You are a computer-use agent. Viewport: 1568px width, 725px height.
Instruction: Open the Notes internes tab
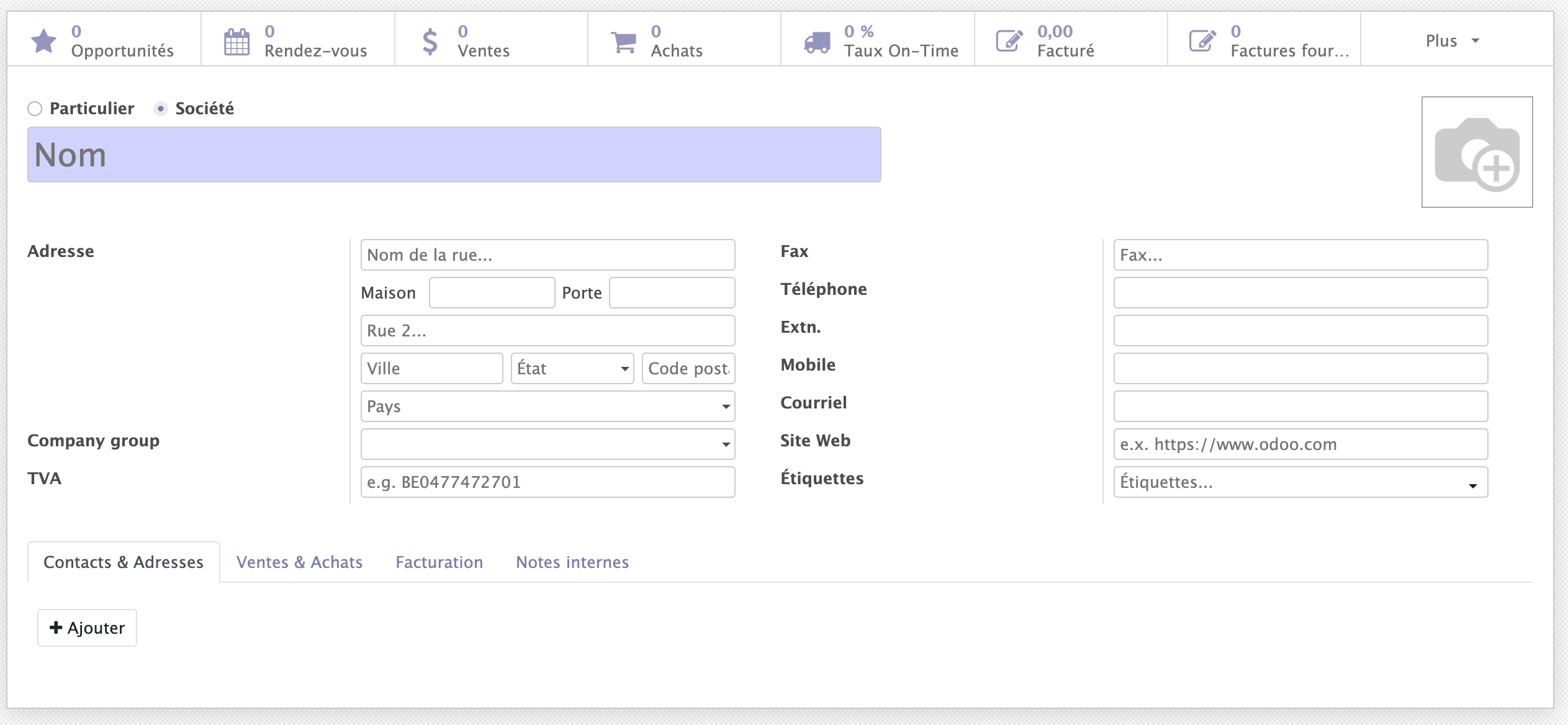click(x=572, y=562)
